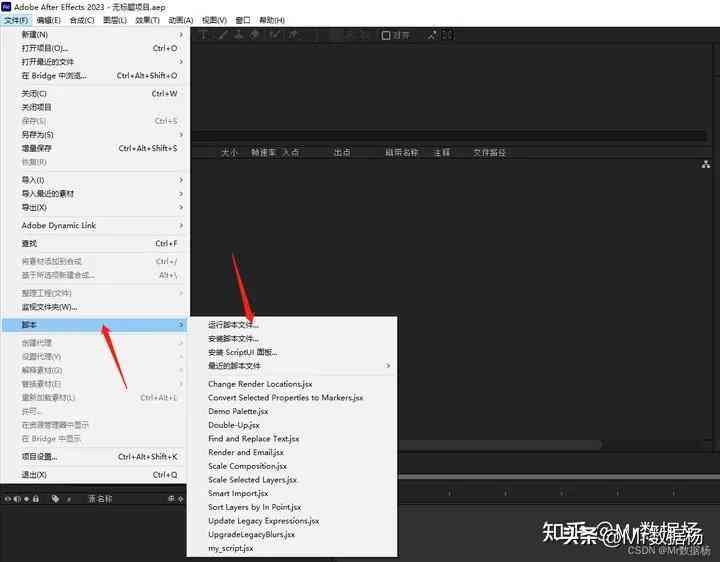Click the 文件路径 project column header
This screenshot has height=562, width=720.
[489, 152]
